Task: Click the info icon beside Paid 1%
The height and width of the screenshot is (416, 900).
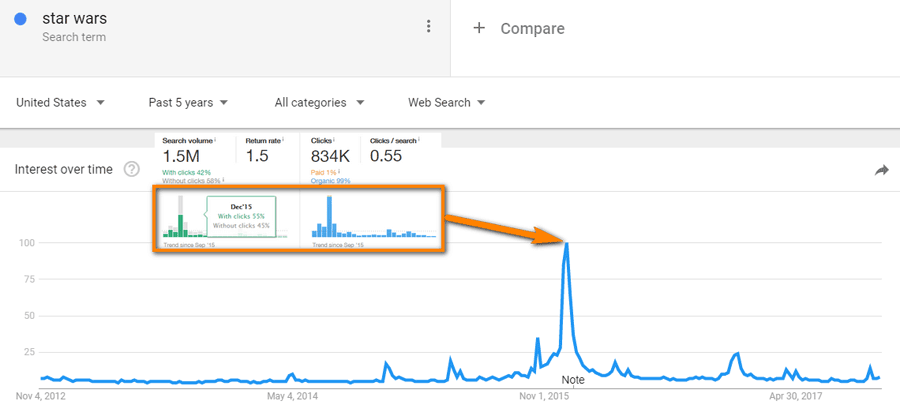Action: point(337,171)
